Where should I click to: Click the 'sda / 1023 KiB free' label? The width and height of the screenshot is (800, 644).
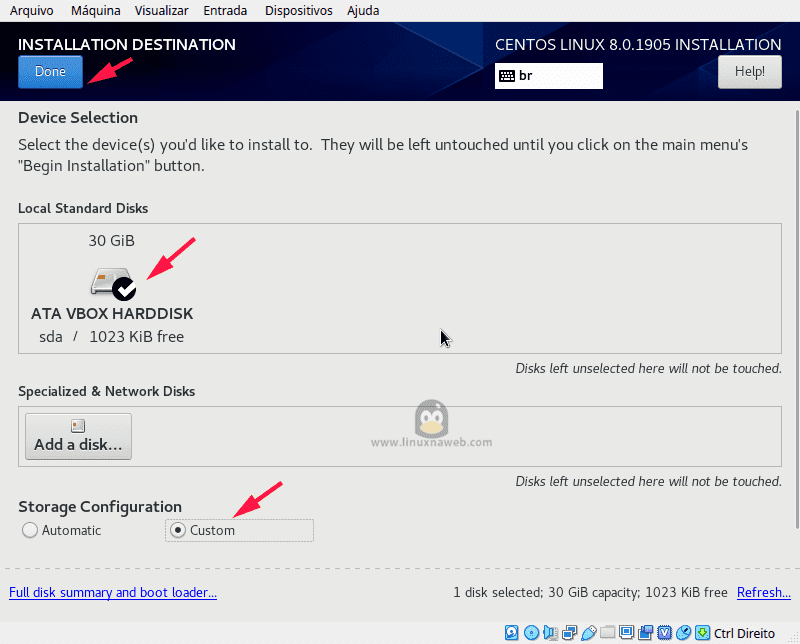(112, 337)
